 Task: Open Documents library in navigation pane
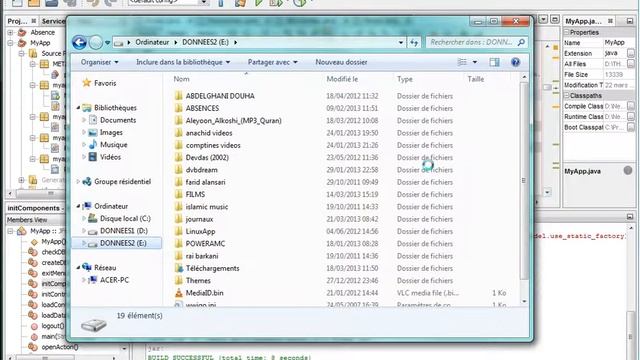tap(118, 120)
